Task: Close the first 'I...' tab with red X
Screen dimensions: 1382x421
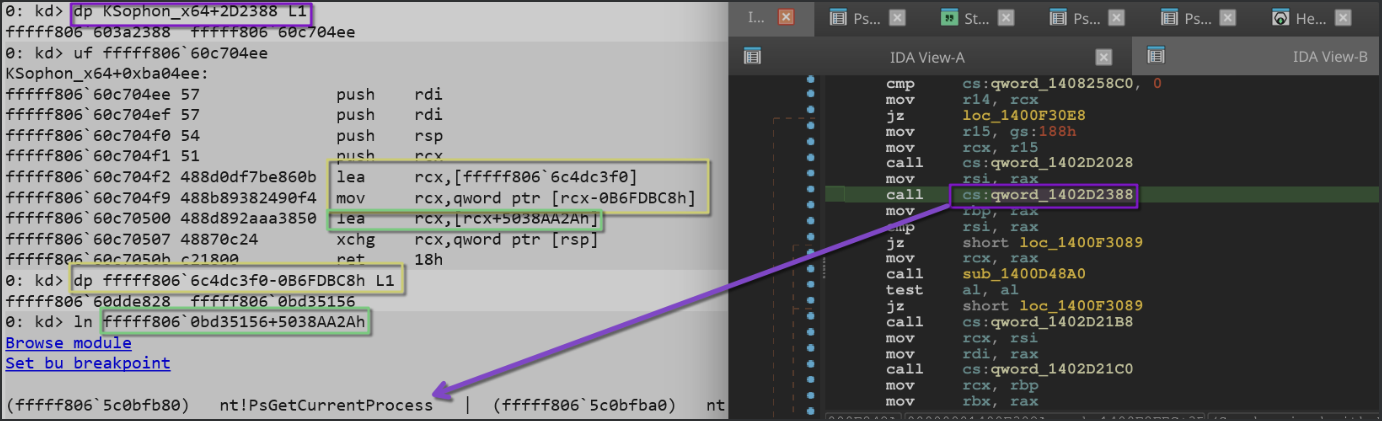Action: [x=786, y=17]
